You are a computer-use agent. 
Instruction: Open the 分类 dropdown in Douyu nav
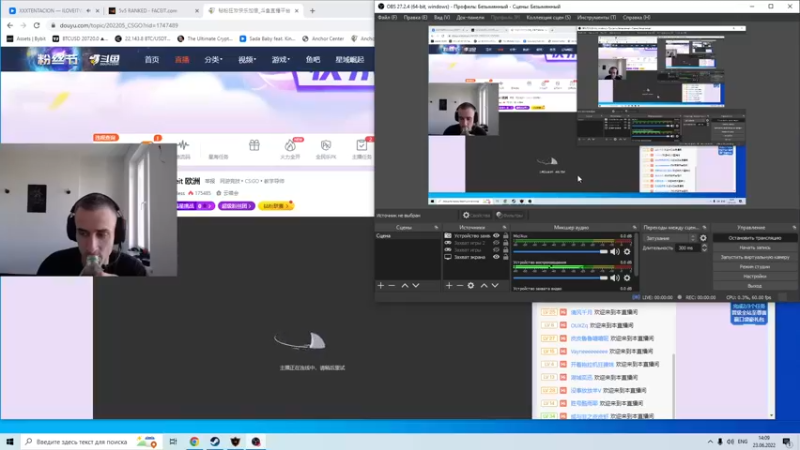pos(213,60)
